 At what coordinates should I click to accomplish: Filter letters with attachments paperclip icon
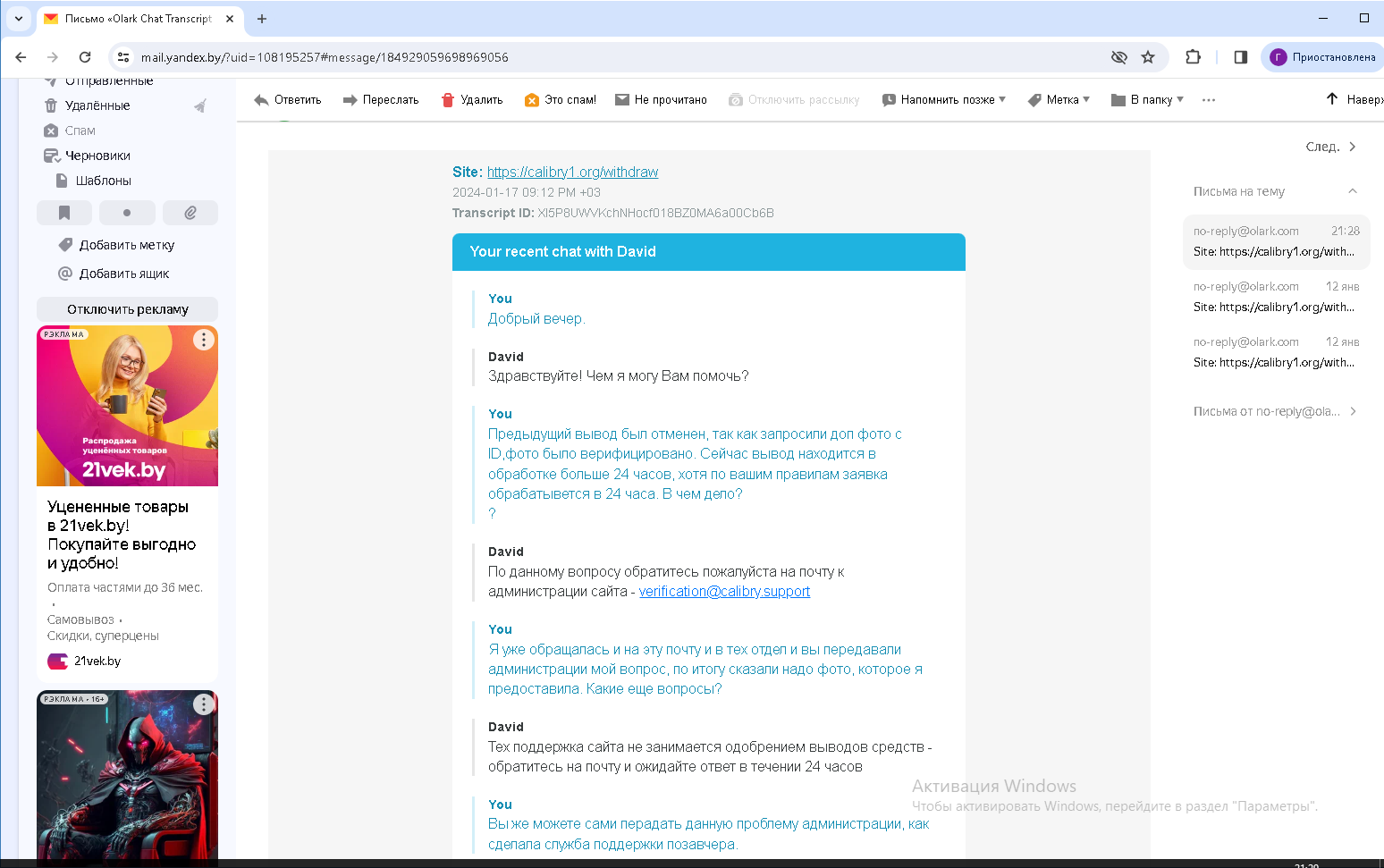[x=190, y=213]
